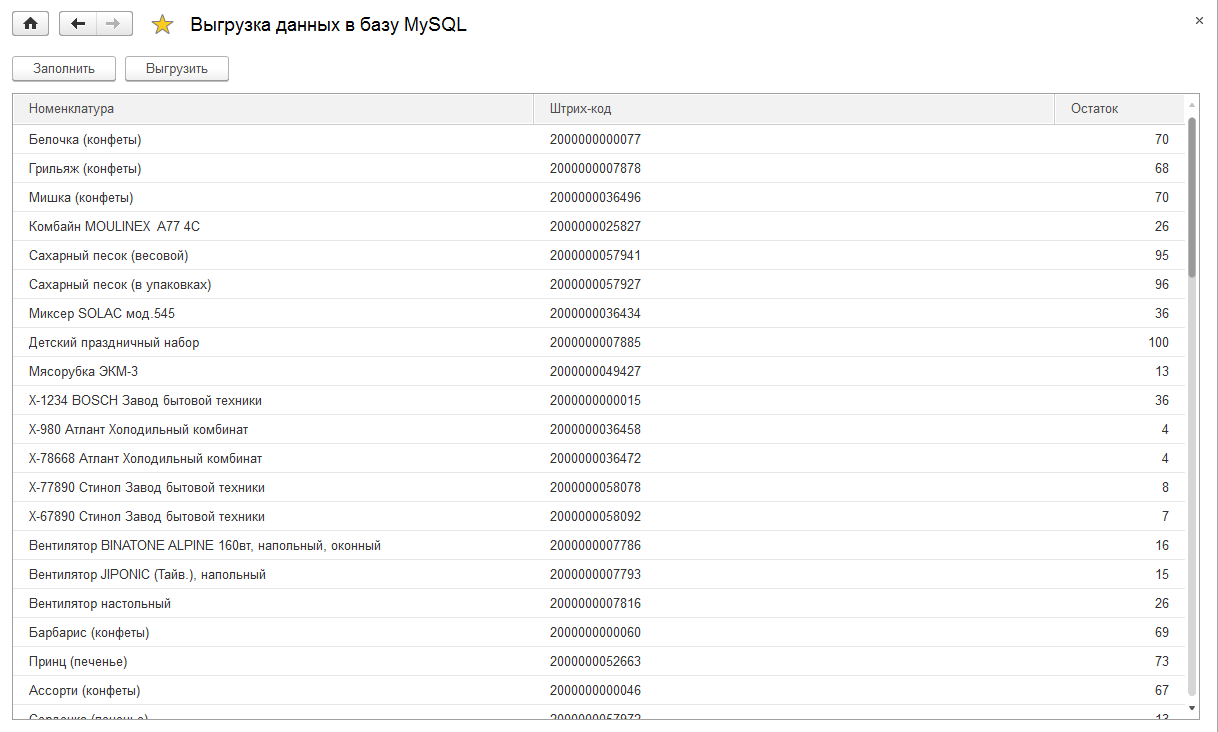This screenshot has width=1218, height=732.
Task: Select barcode 2000000057941 cell
Action: (595, 256)
